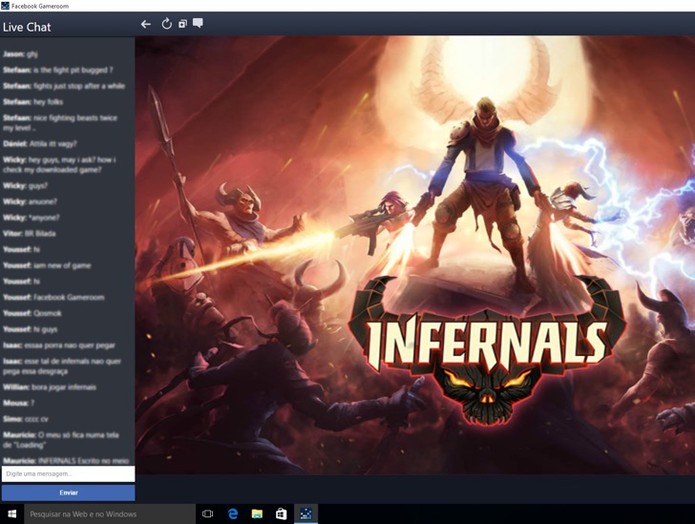Reload the game with the refresh icon
This screenshot has width=695, height=524.
click(x=166, y=24)
